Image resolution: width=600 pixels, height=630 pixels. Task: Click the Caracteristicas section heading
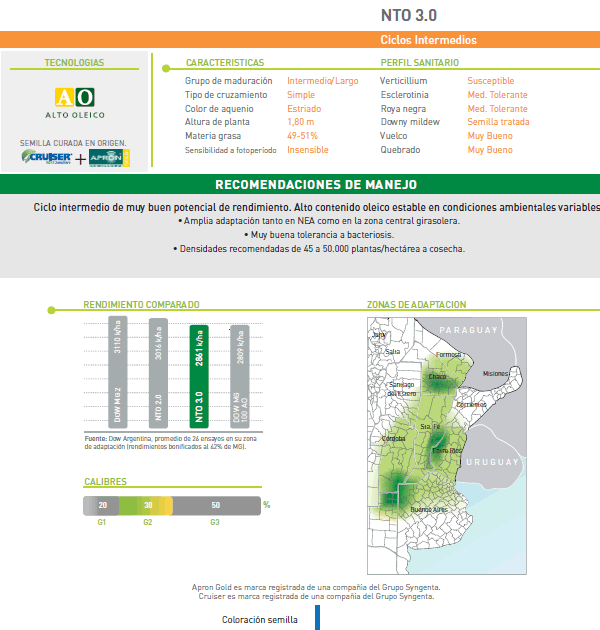(225, 62)
